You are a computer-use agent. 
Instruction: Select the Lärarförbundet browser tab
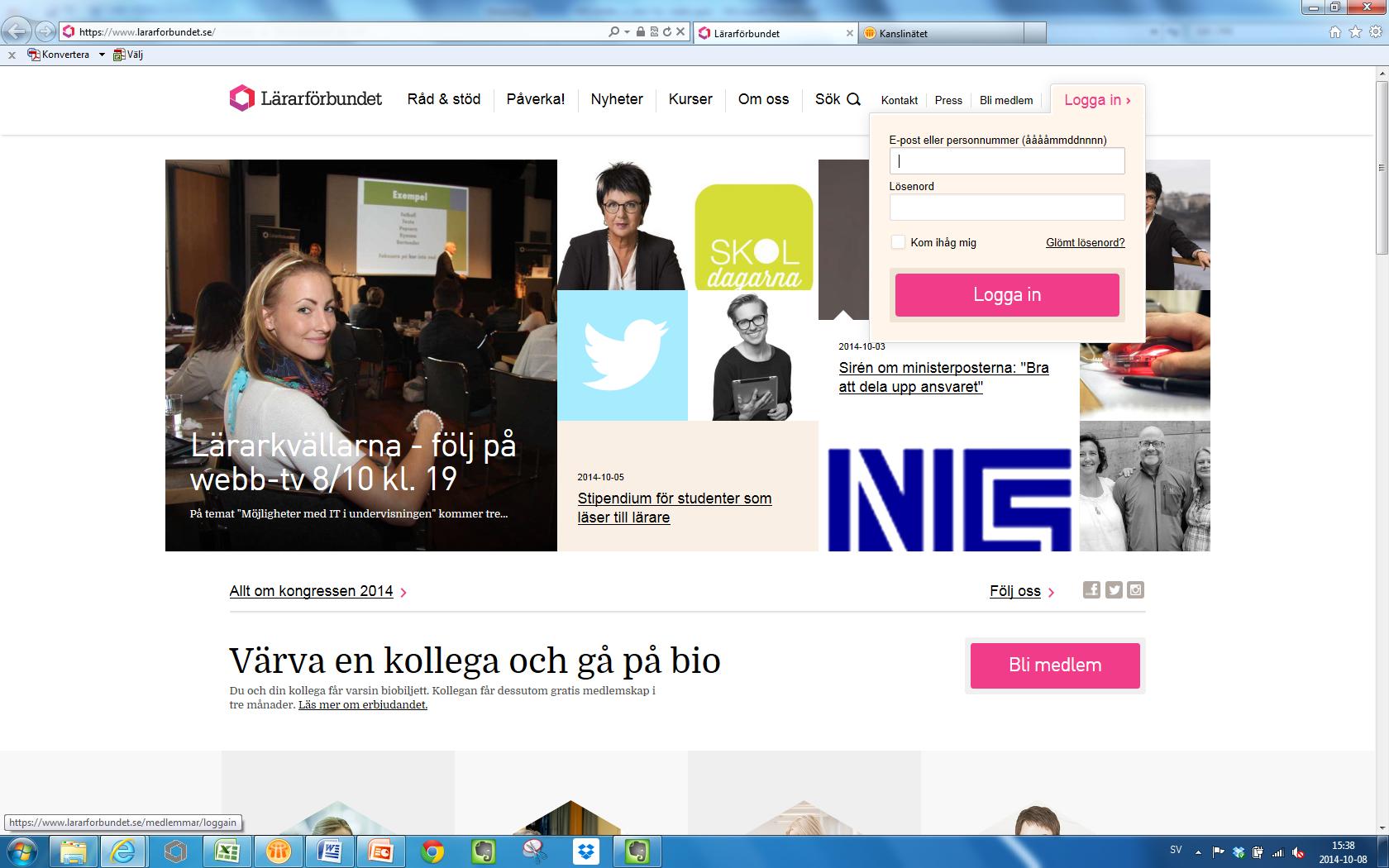[774, 33]
